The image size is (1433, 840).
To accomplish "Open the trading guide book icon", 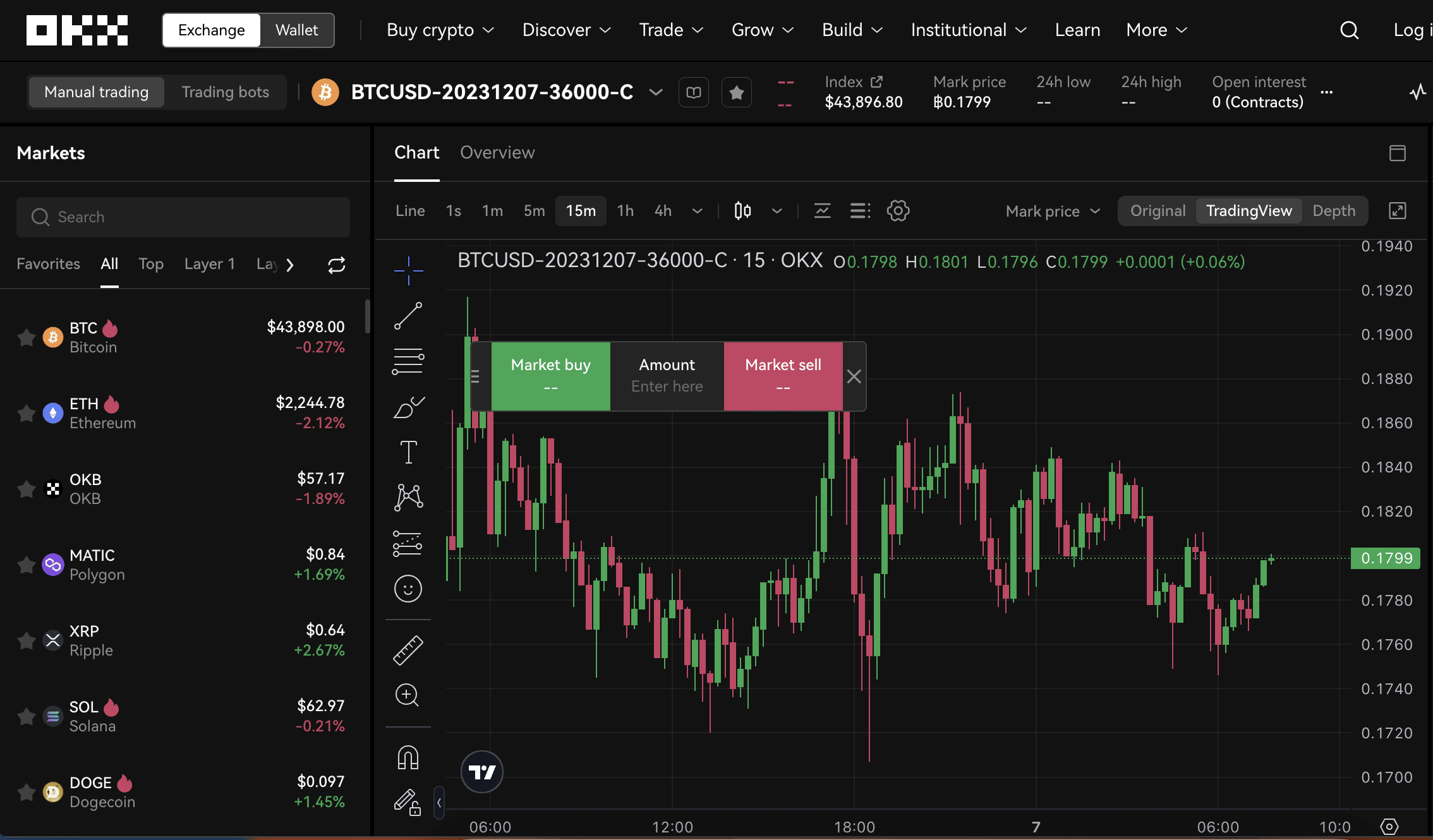I will (x=694, y=92).
